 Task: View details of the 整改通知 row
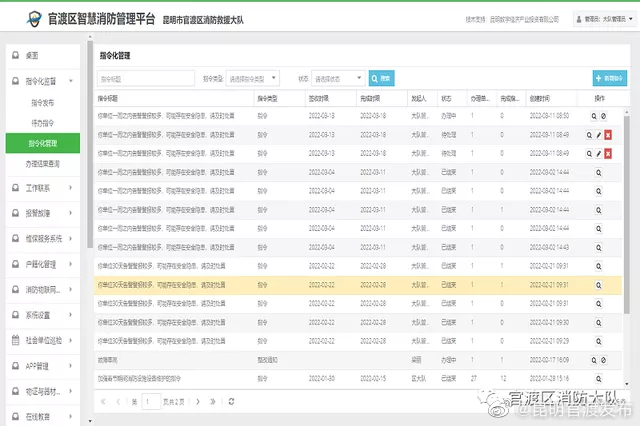[x=594, y=360]
